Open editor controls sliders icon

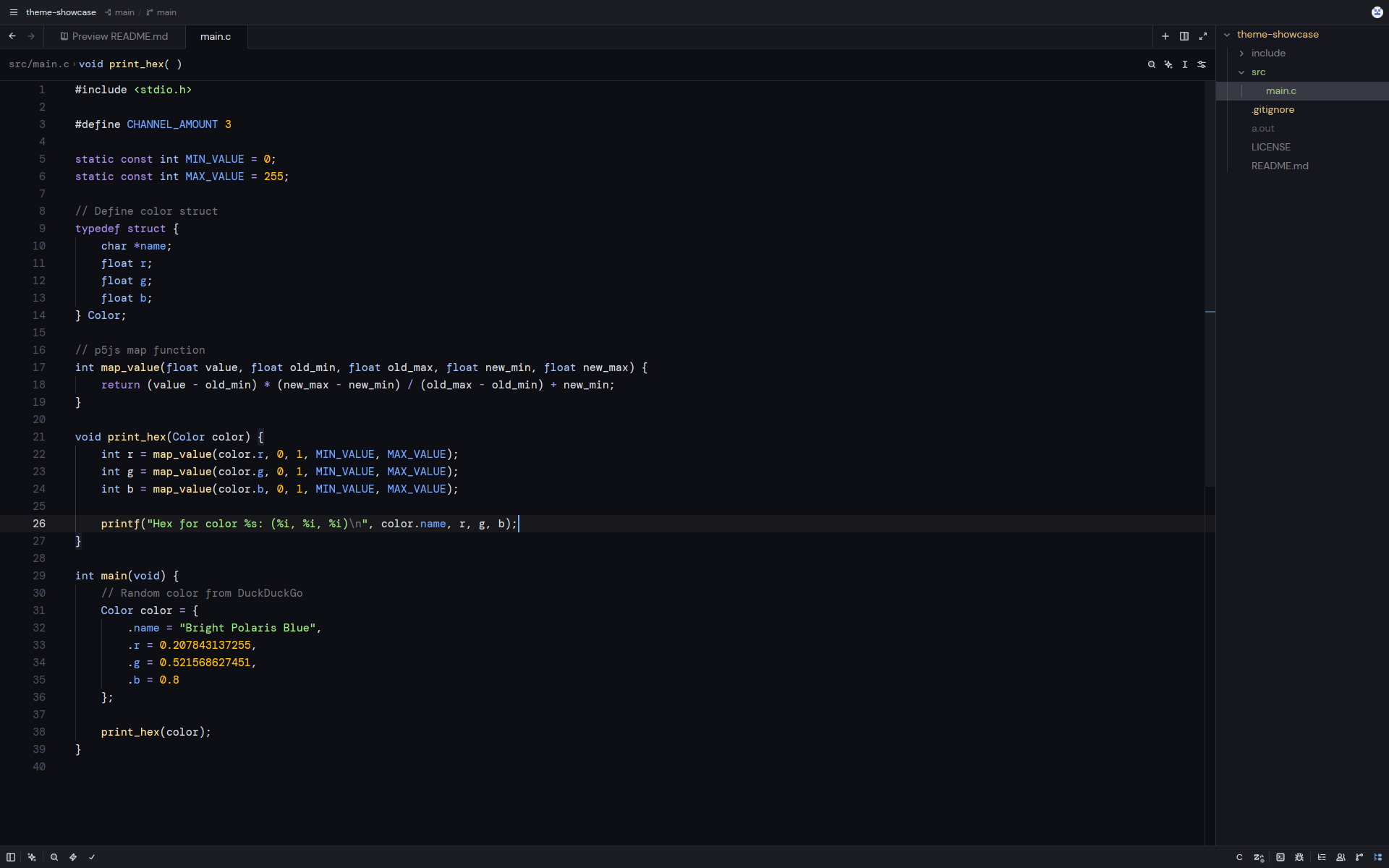(x=1202, y=64)
